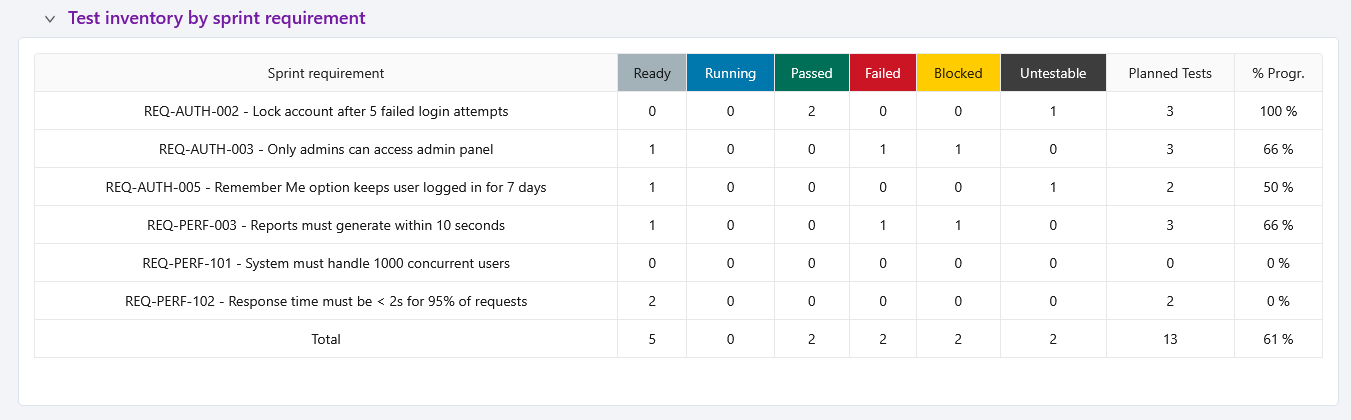The width and height of the screenshot is (1351, 420).
Task: Collapse the Test inventory by sprint requirement section
Action: coord(49,19)
